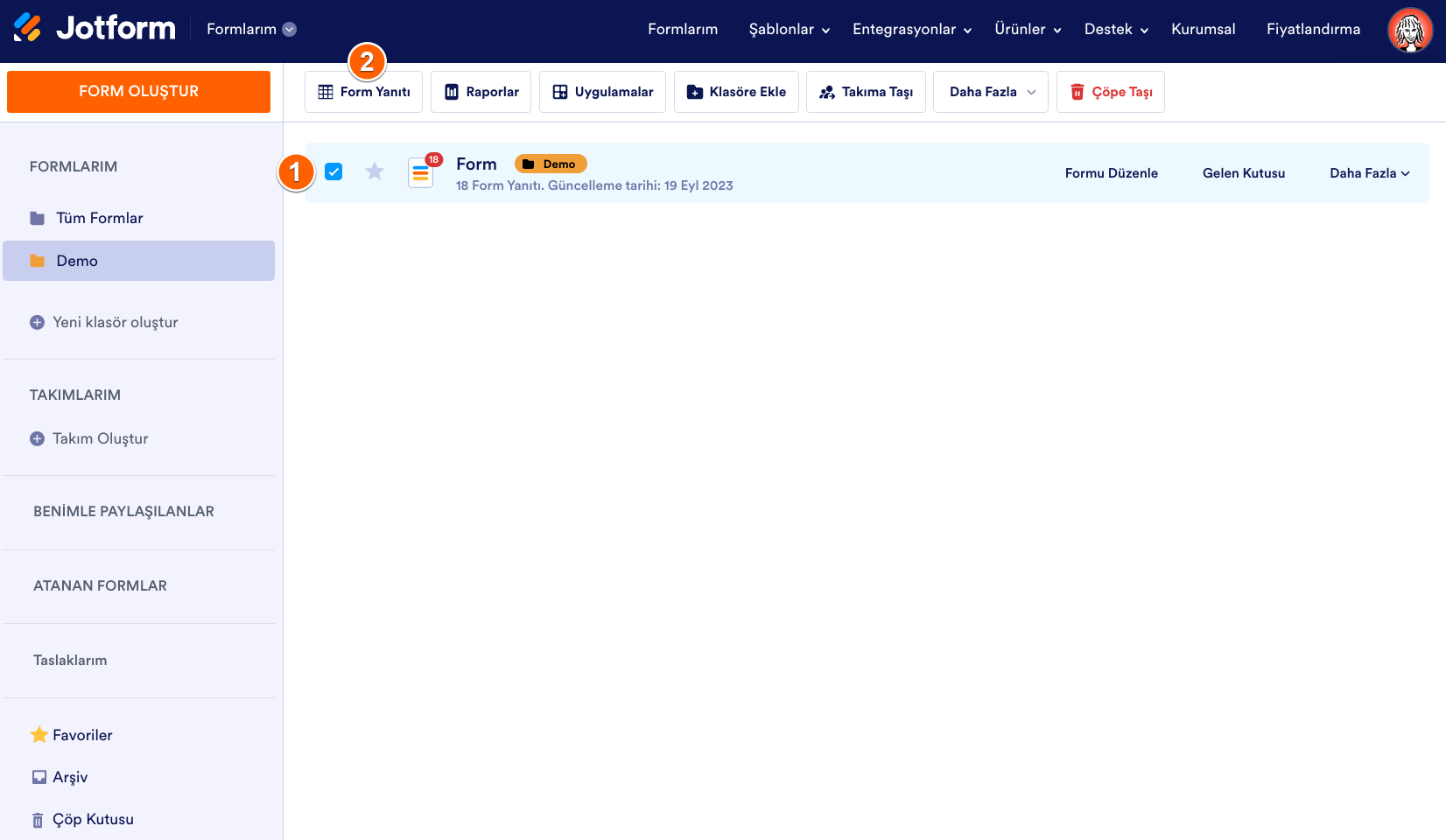The height and width of the screenshot is (840, 1446).
Task: Click the Klasöre Ekle button
Action: tap(736, 92)
